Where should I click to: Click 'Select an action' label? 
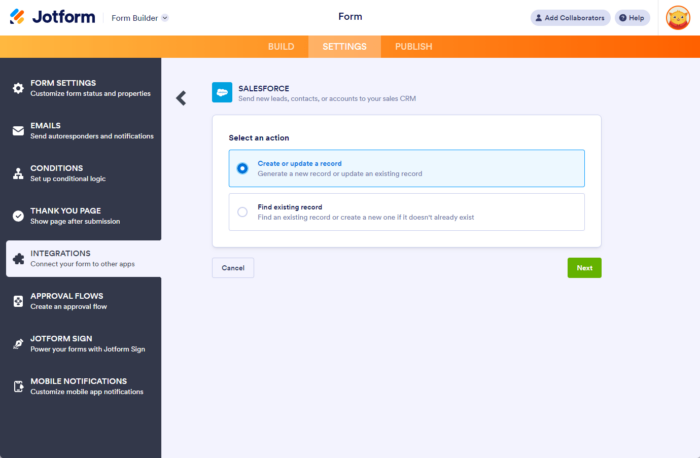tap(259, 138)
